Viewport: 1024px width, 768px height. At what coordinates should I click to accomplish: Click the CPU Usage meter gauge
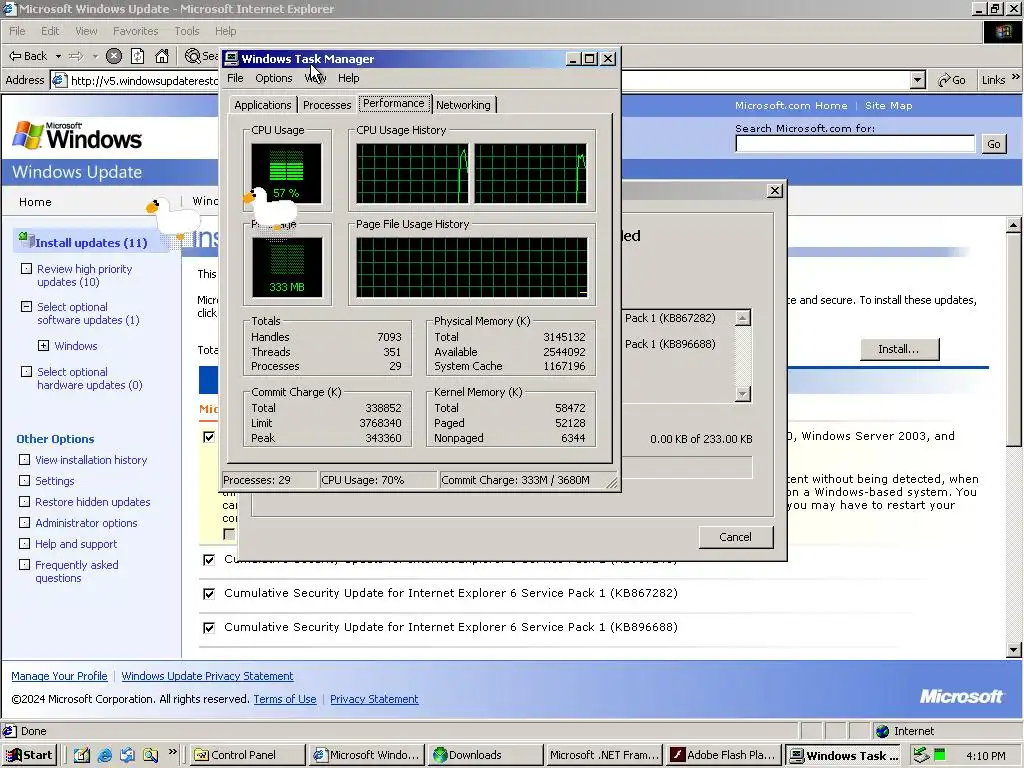(287, 174)
